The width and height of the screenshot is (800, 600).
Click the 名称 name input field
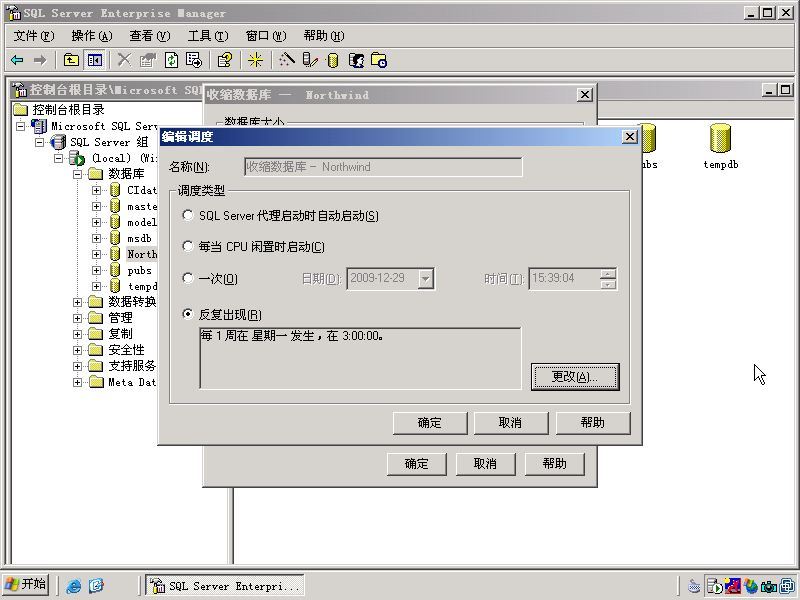tap(383, 167)
